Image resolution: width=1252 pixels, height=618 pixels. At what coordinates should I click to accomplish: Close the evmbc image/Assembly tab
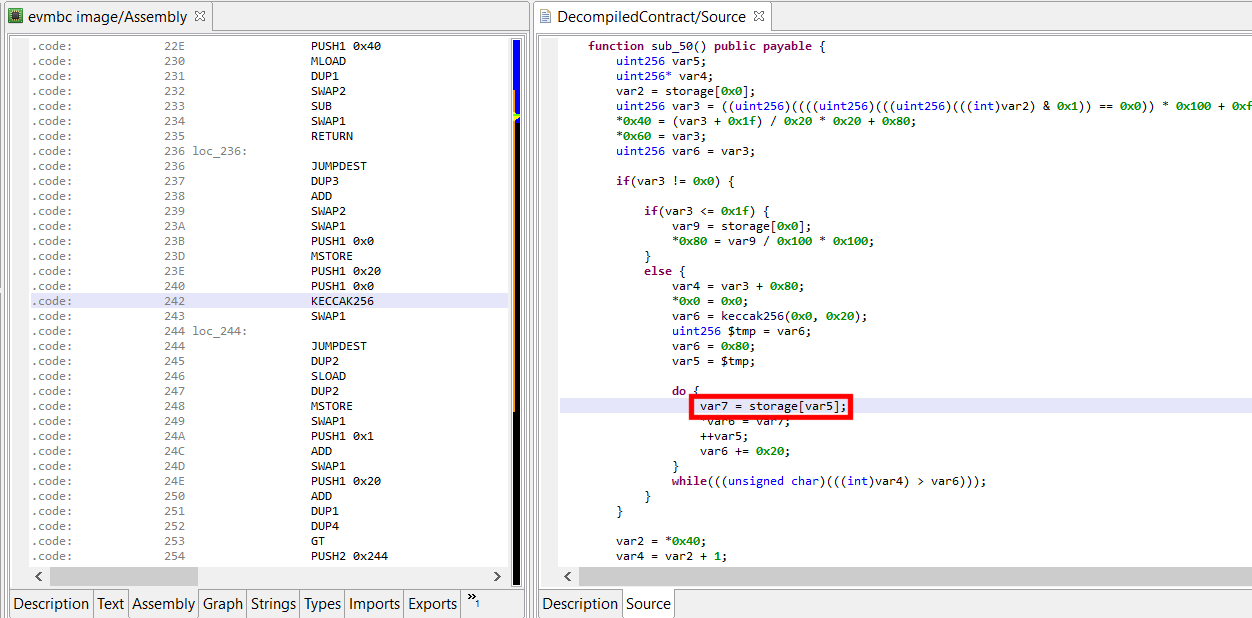199,16
